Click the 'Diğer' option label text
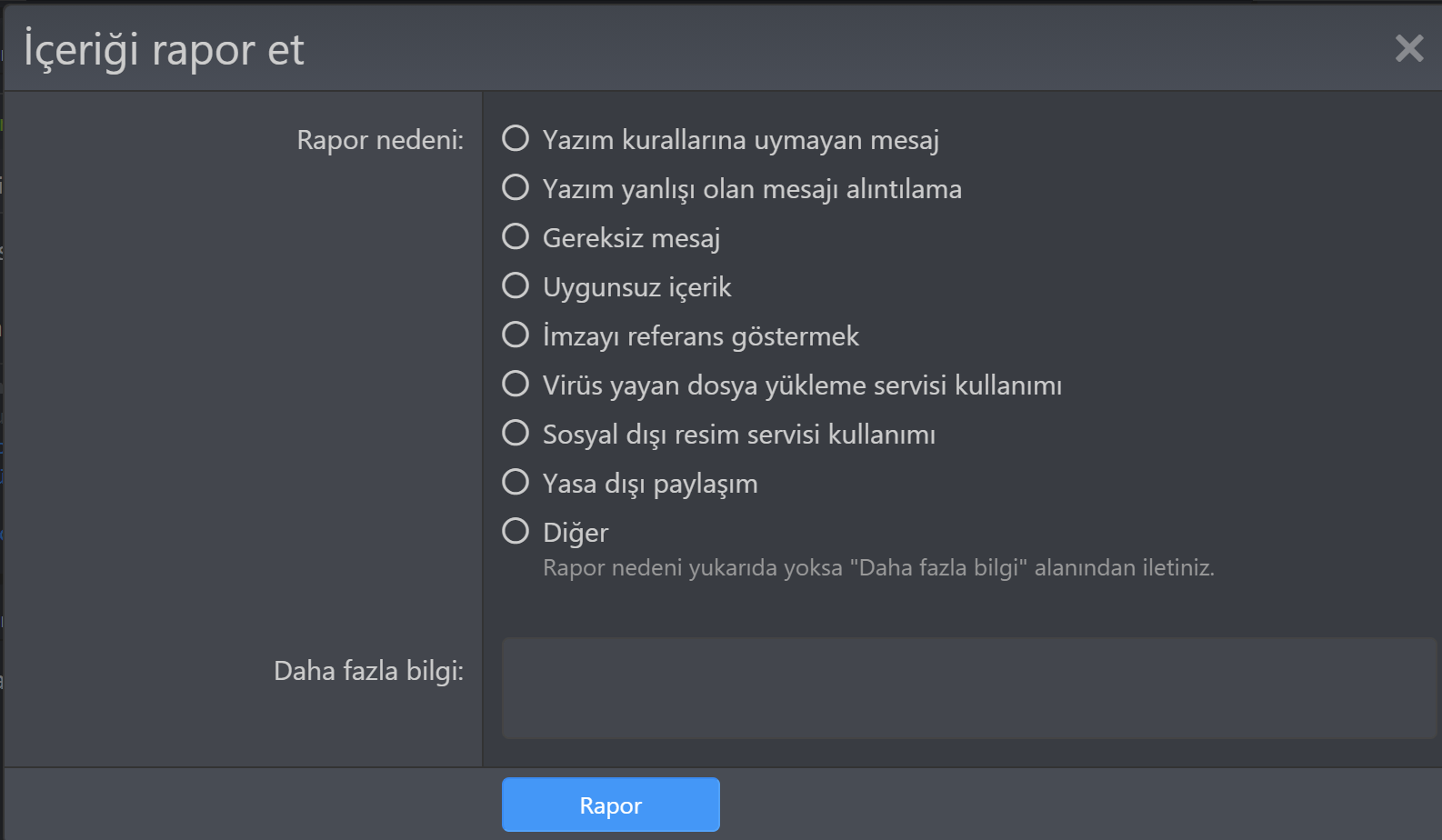 [575, 532]
